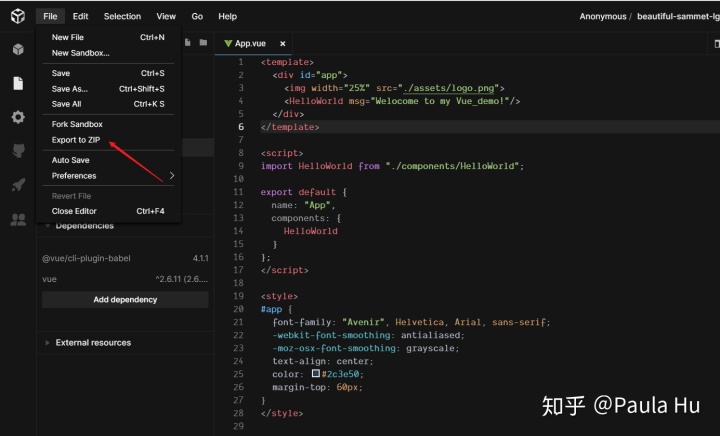
Task: Close the App.vue tab
Action: [x=283, y=44]
